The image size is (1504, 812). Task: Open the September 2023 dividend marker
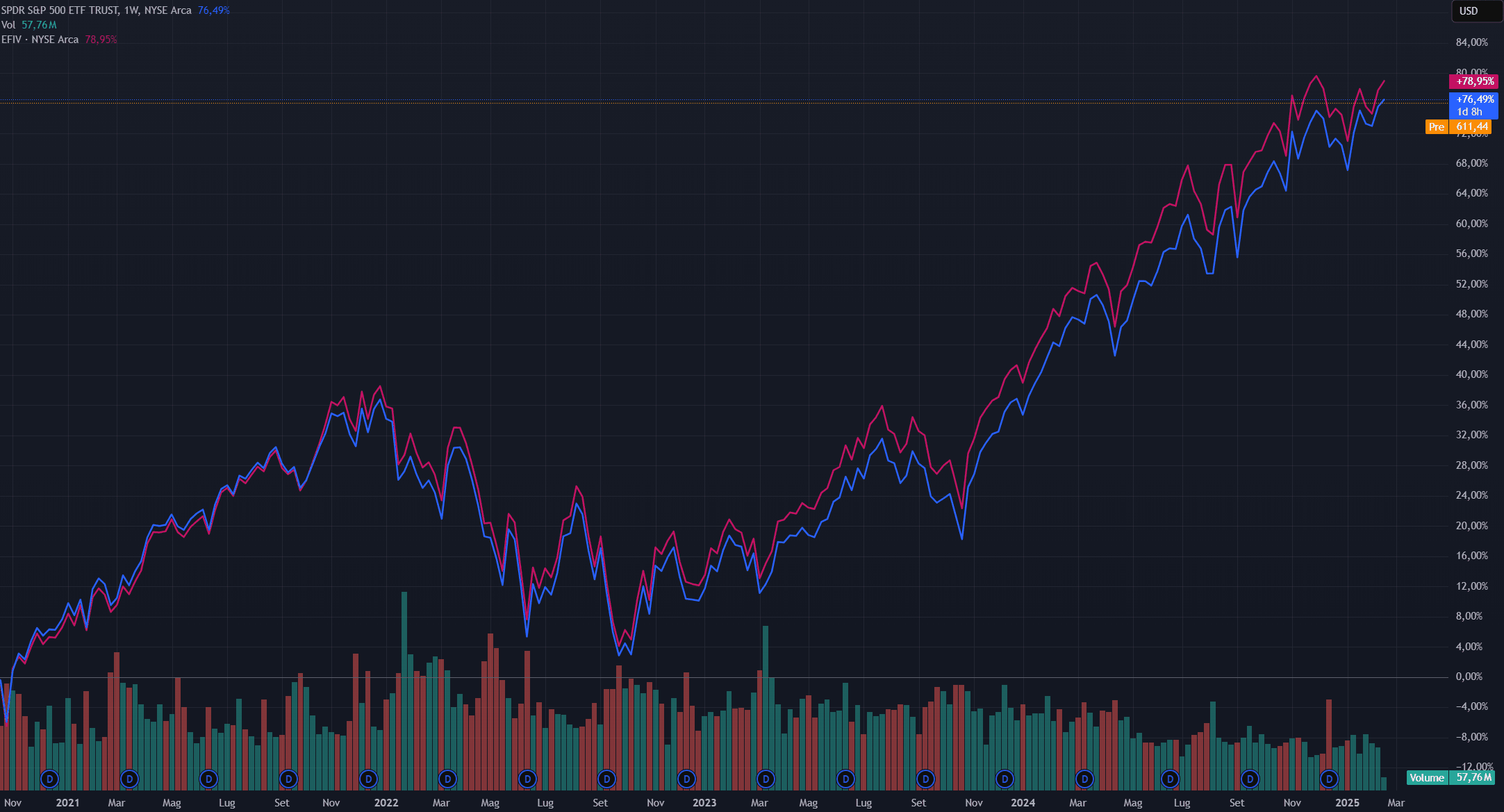(925, 779)
